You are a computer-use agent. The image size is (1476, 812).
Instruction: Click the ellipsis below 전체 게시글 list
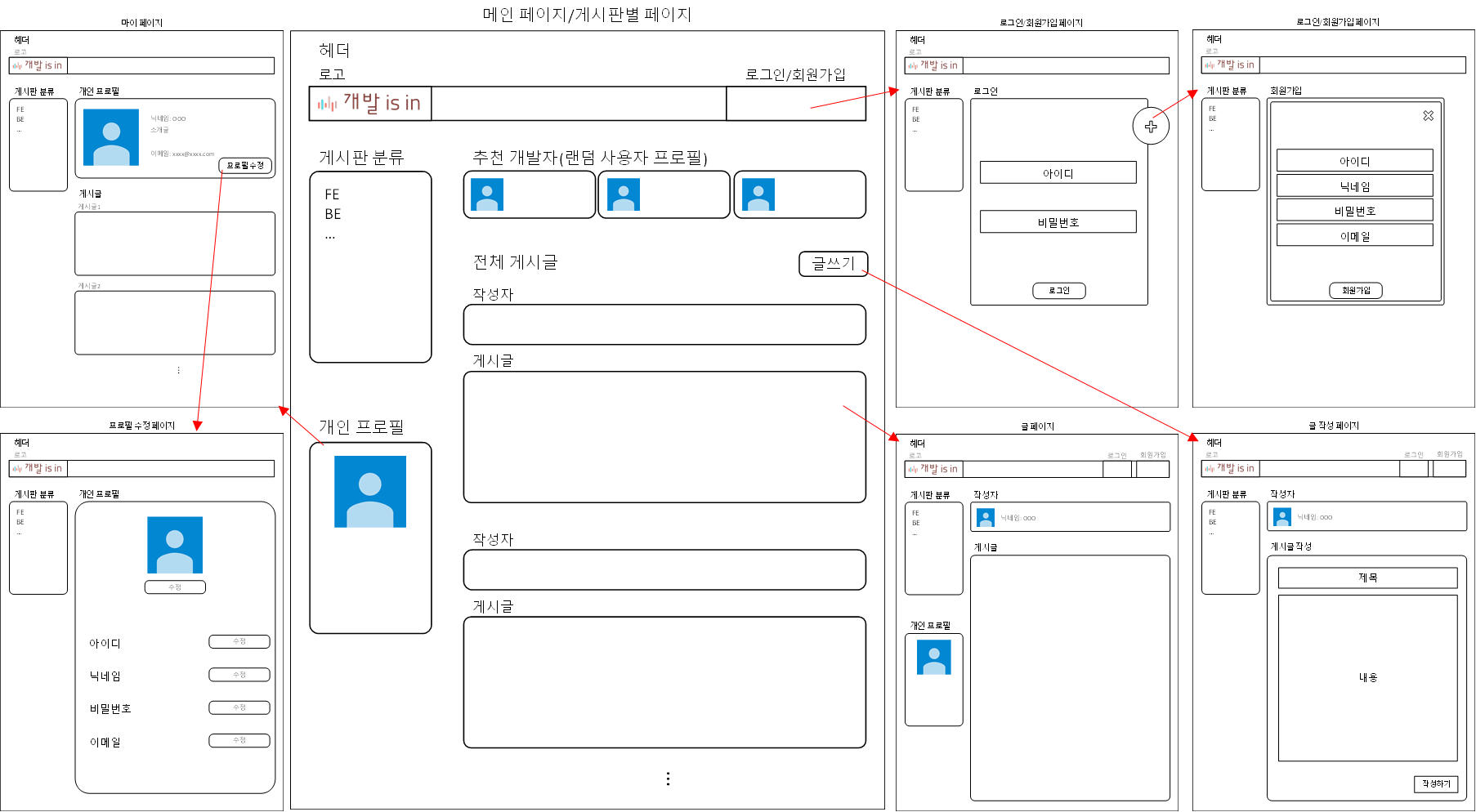(667, 778)
